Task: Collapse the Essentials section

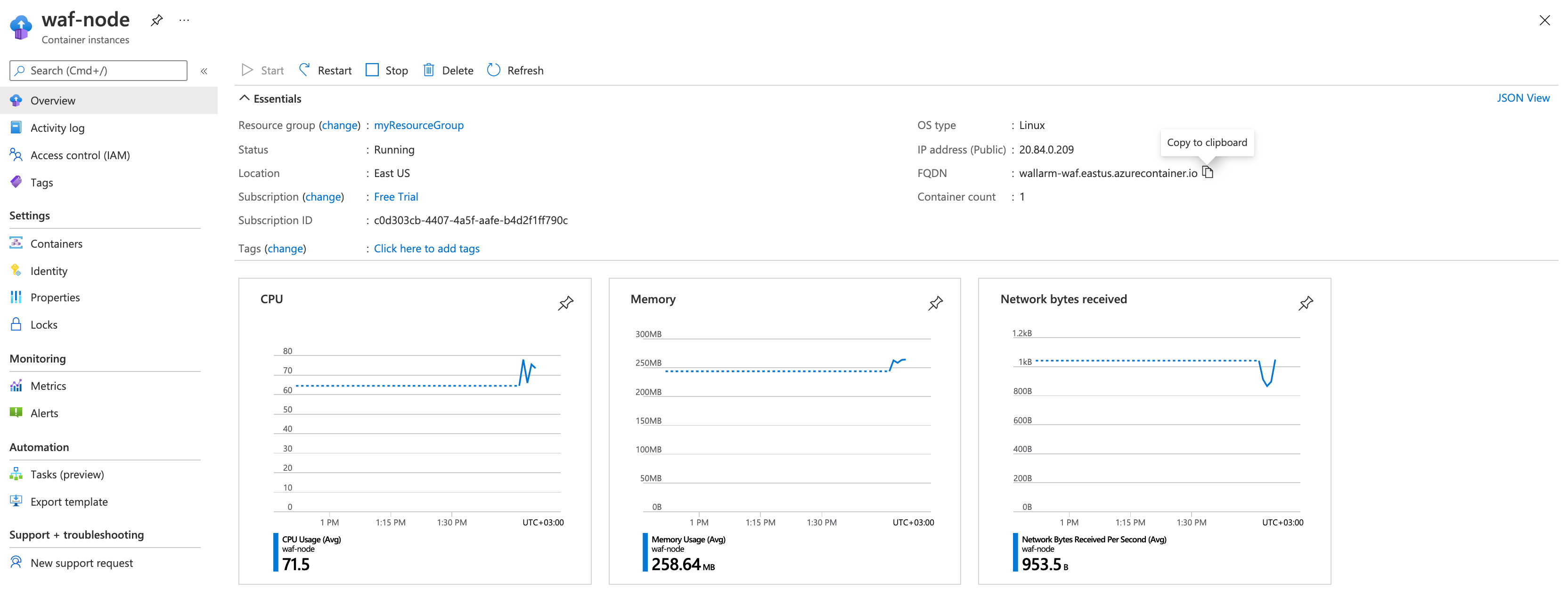Action: (x=245, y=97)
